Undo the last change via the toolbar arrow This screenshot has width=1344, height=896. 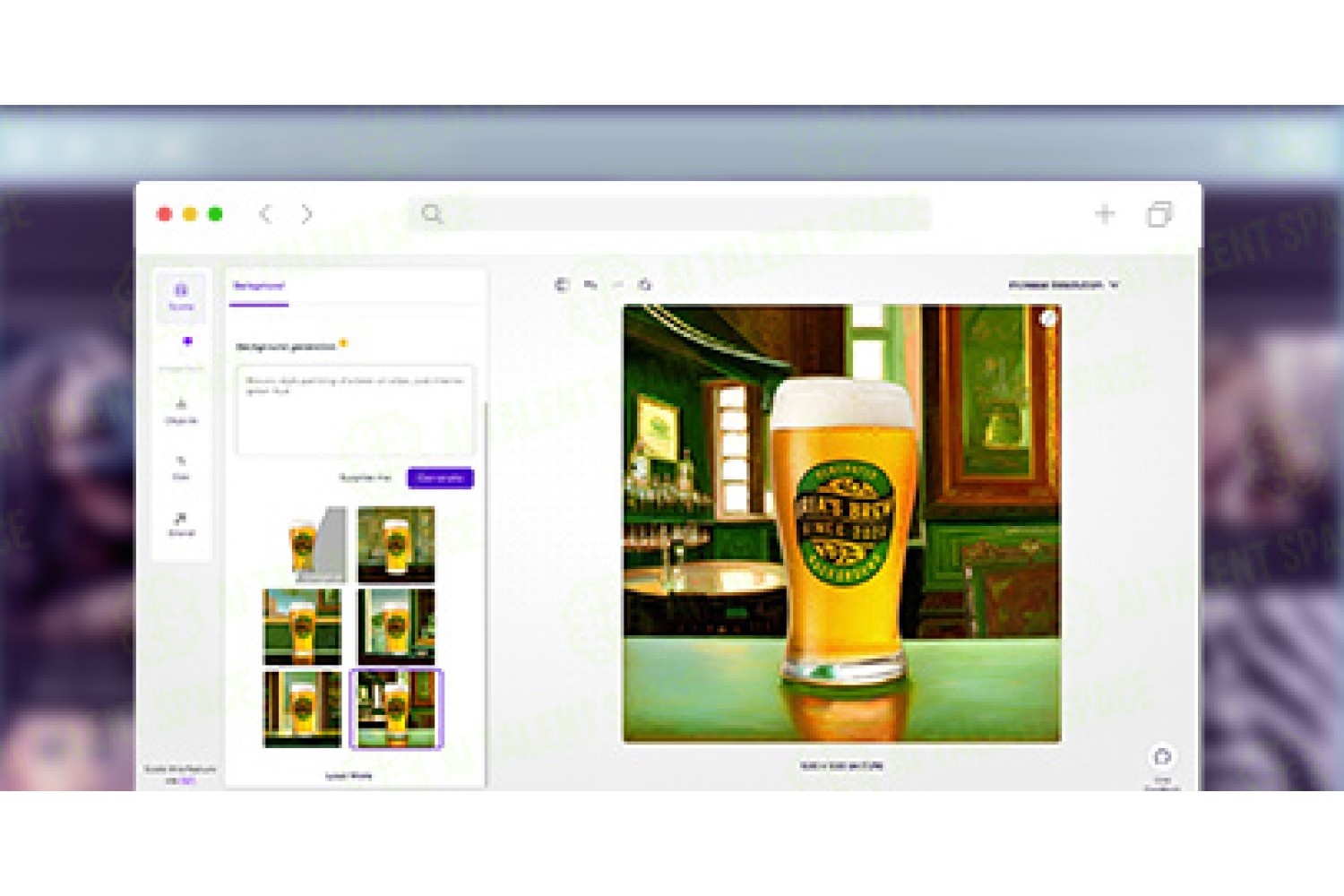590,285
